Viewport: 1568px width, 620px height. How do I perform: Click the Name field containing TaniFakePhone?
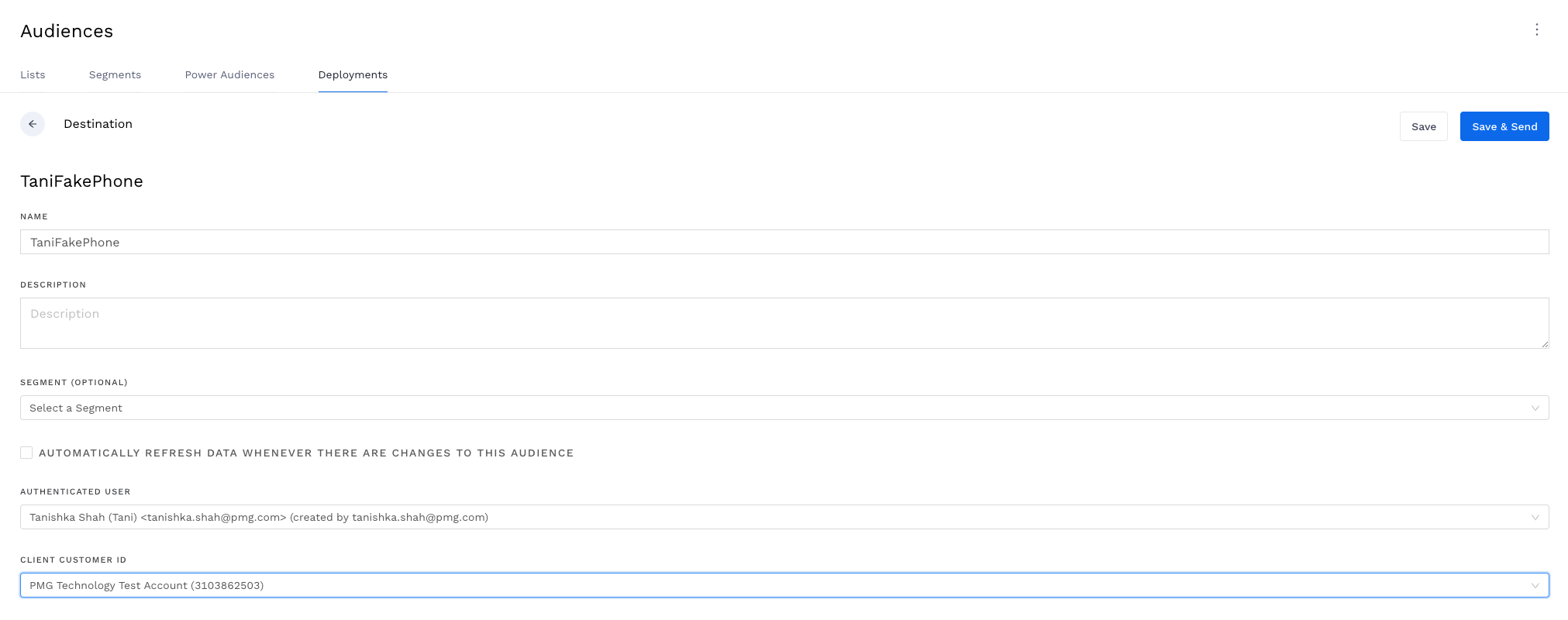coord(543,242)
